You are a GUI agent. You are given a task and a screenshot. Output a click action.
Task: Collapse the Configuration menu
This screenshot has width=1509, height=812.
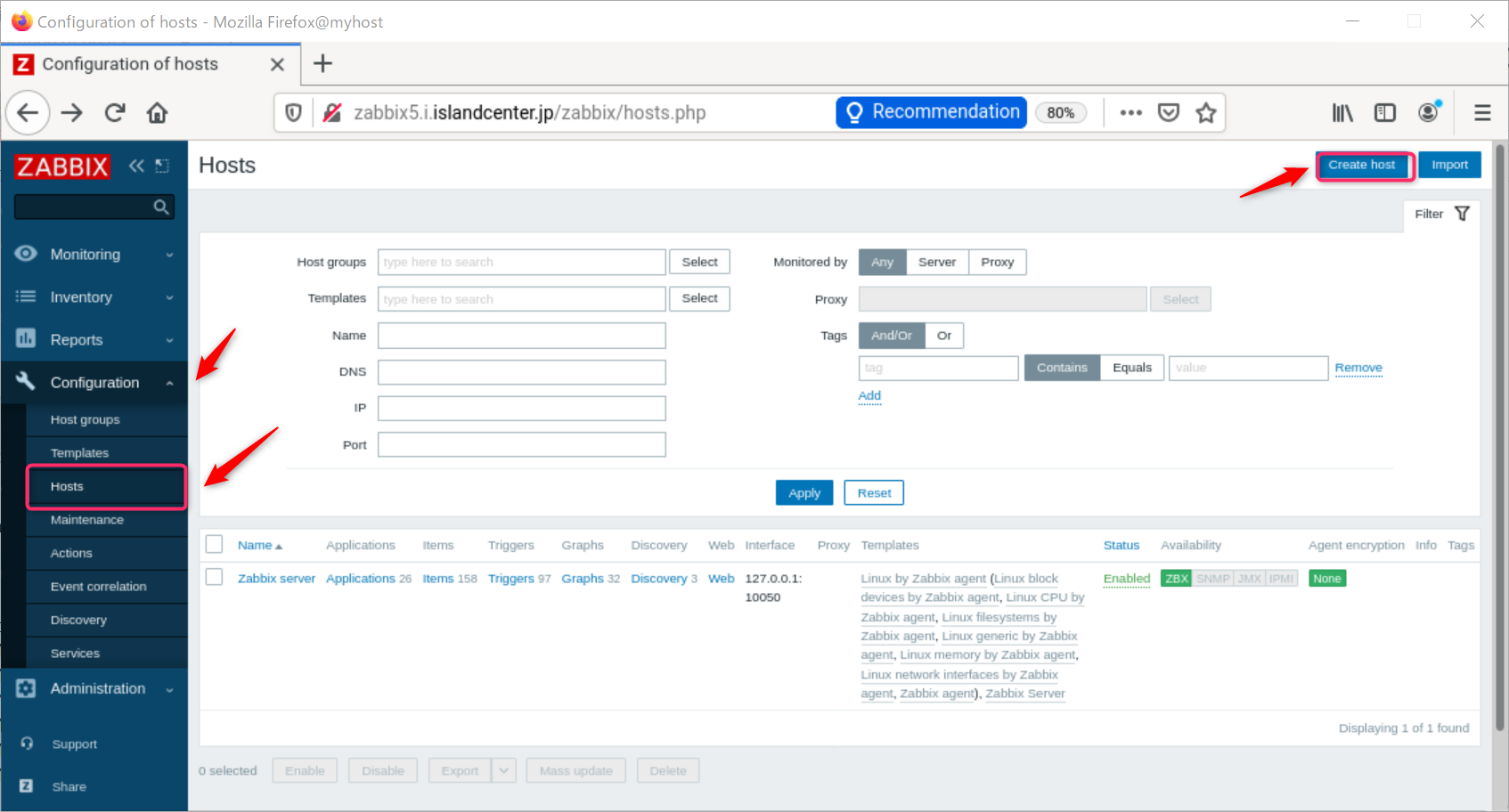(94, 383)
